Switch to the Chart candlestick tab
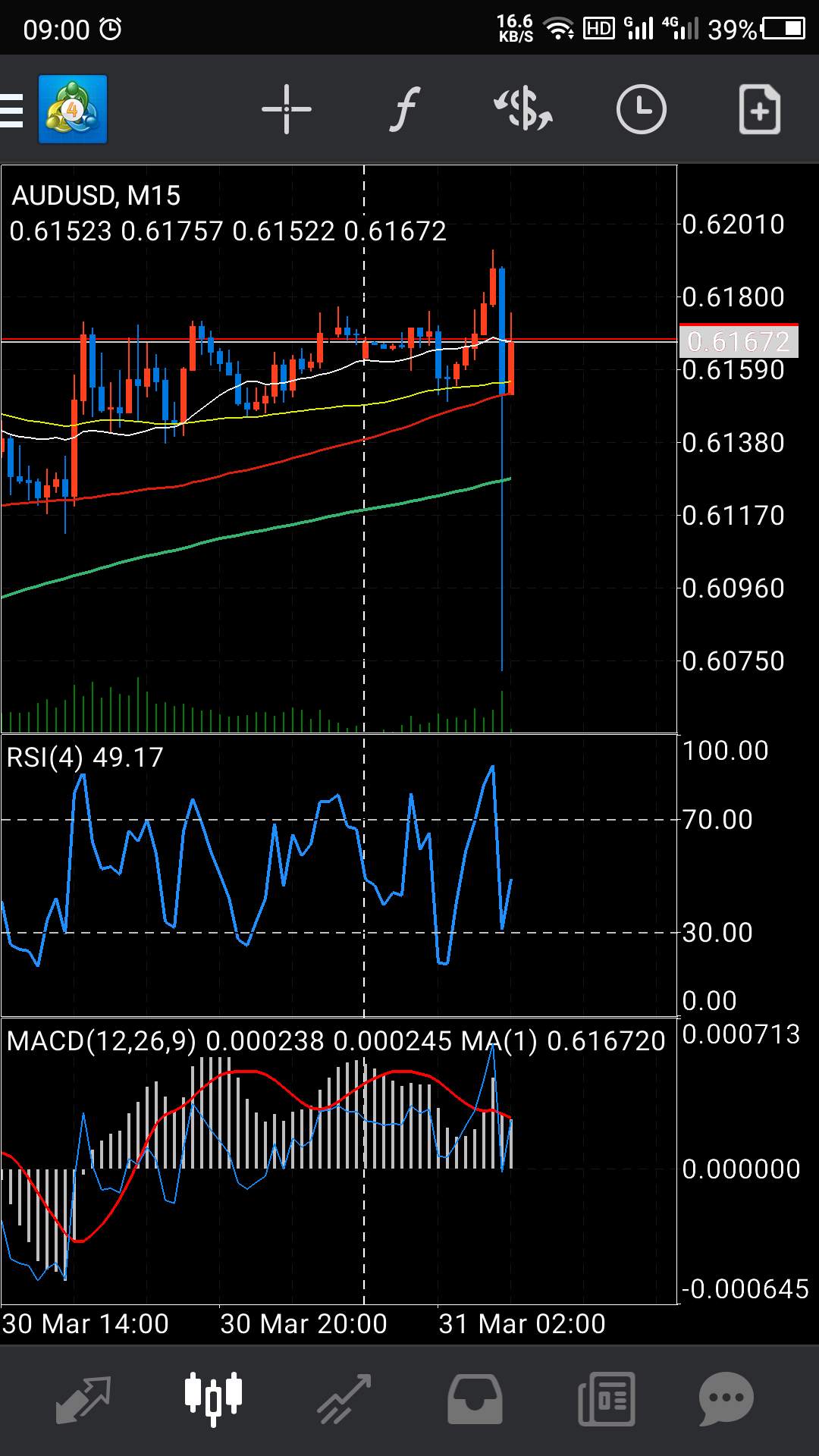This screenshot has width=819, height=1456. [214, 1399]
